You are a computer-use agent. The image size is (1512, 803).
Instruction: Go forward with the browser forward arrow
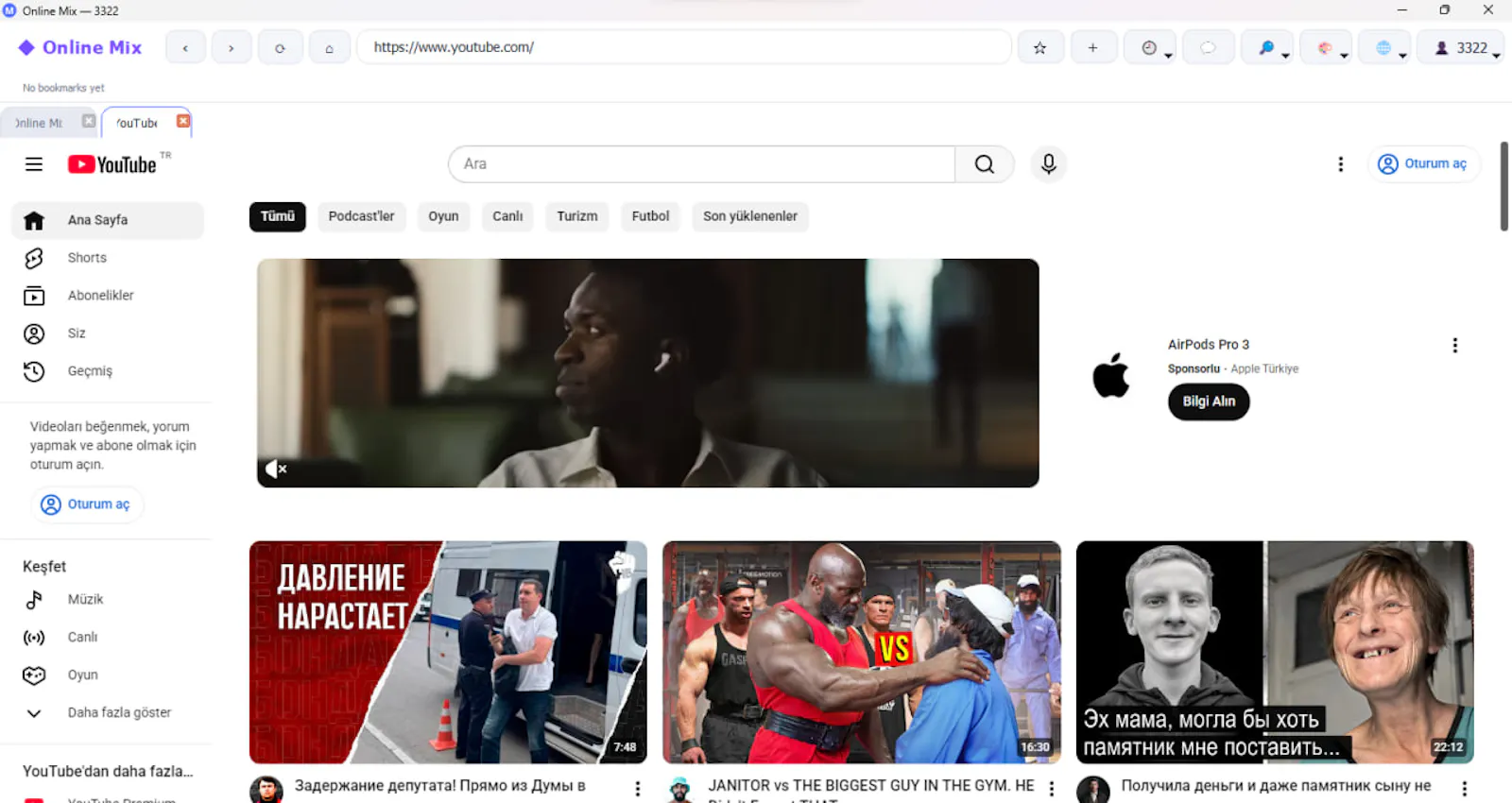click(x=232, y=47)
